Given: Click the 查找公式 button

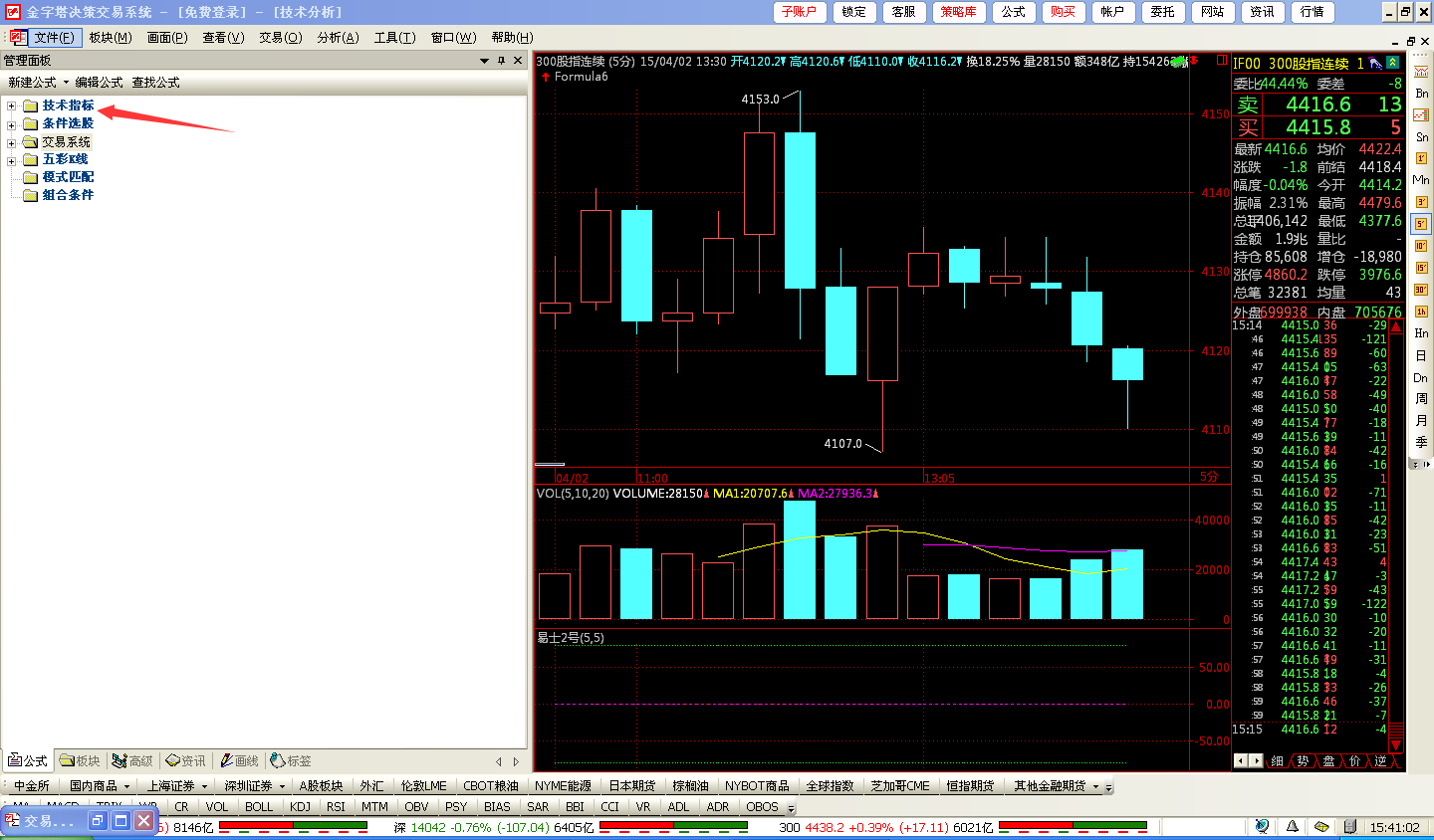Looking at the screenshot, I should tap(156, 83).
